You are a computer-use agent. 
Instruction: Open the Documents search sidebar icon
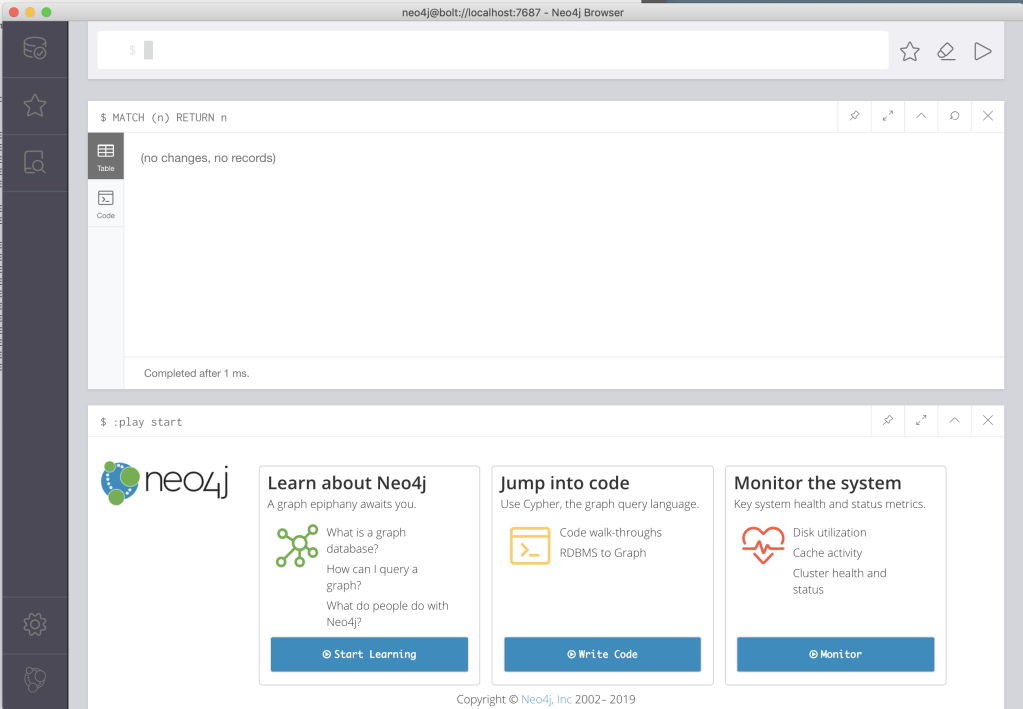(34, 162)
